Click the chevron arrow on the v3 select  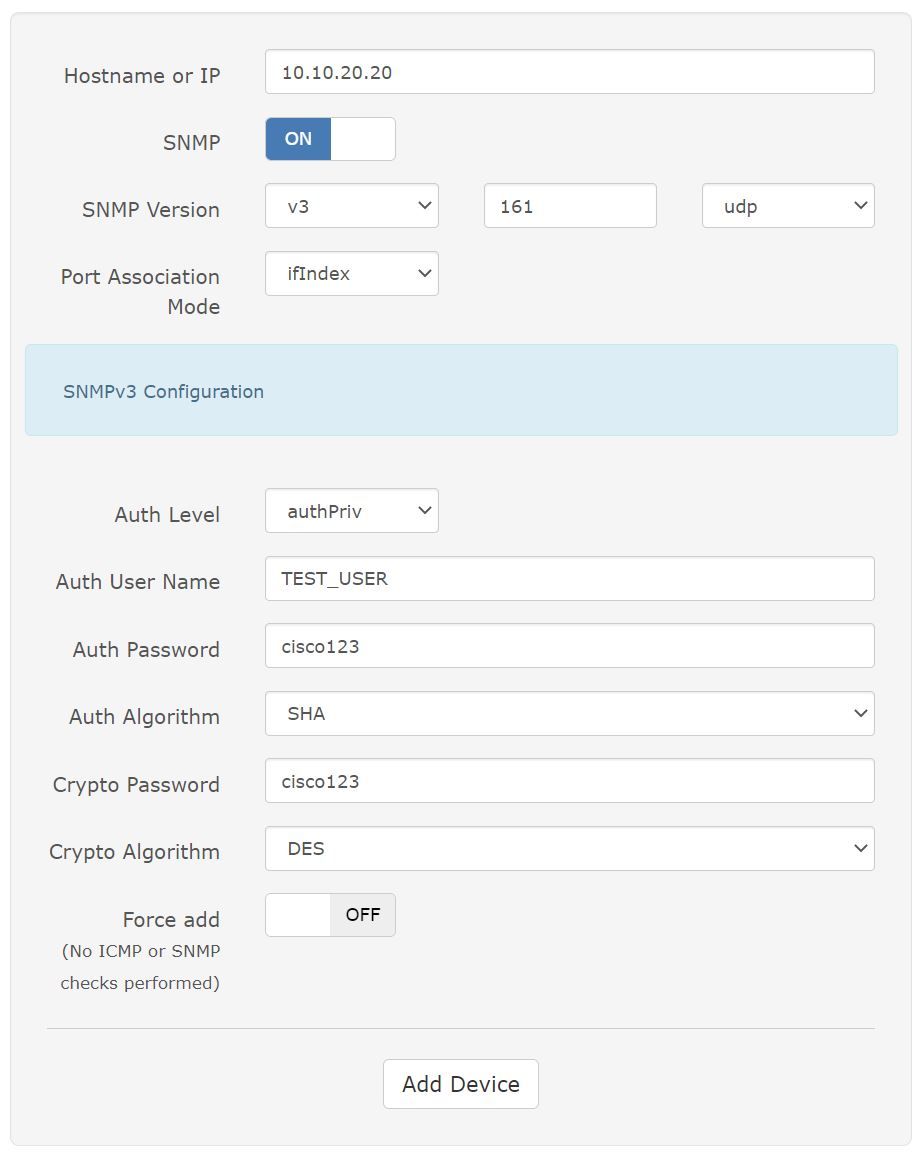pyautogui.click(x=424, y=206)
